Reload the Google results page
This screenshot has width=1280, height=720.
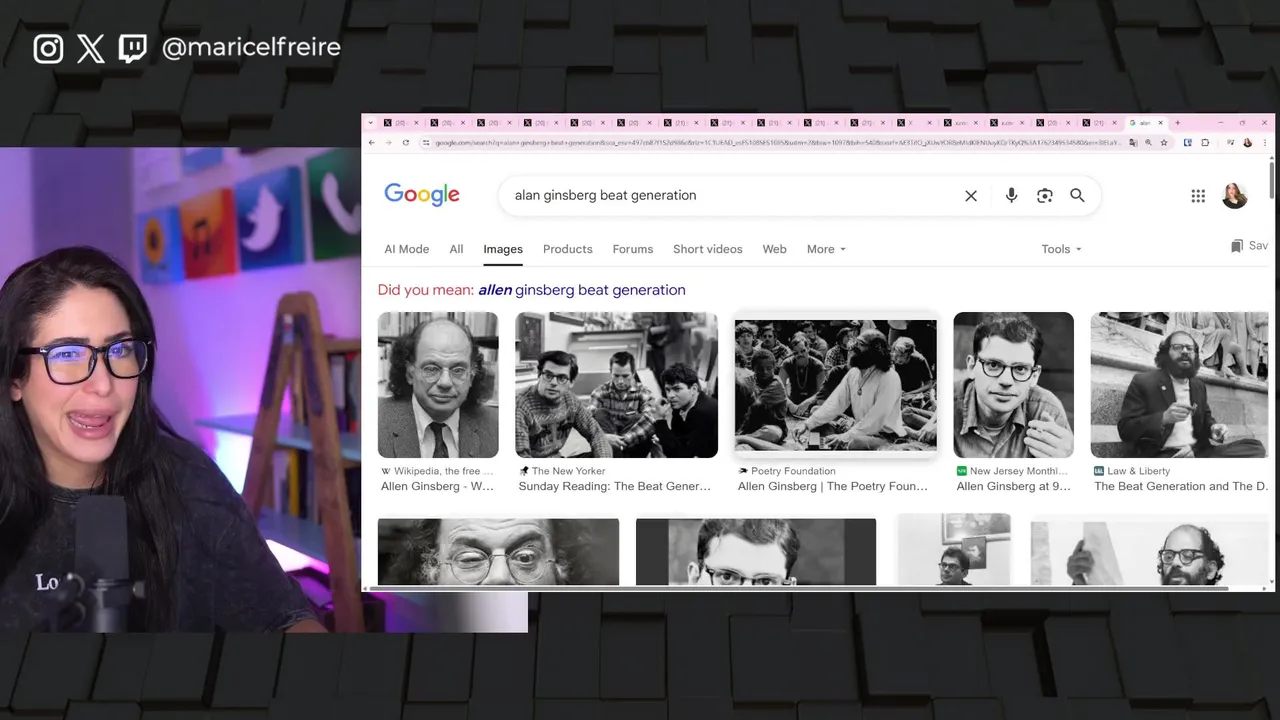point(406,143)
